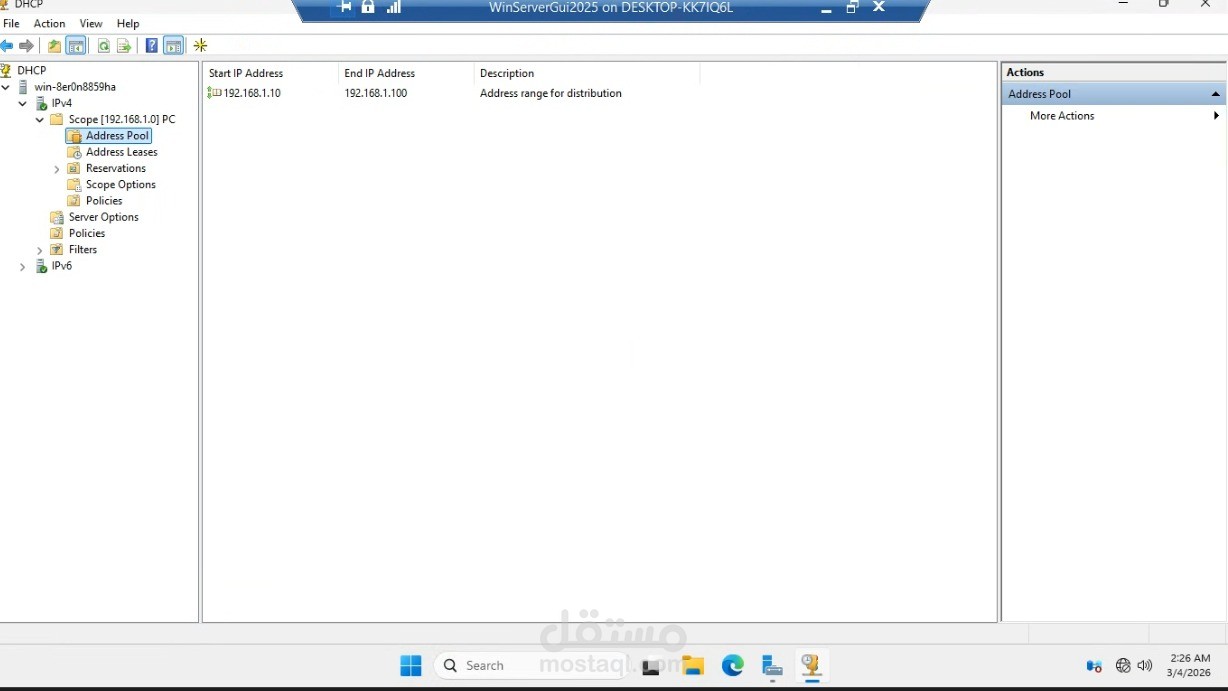Click the yellow star New Exclusion icon

(201, 46)
